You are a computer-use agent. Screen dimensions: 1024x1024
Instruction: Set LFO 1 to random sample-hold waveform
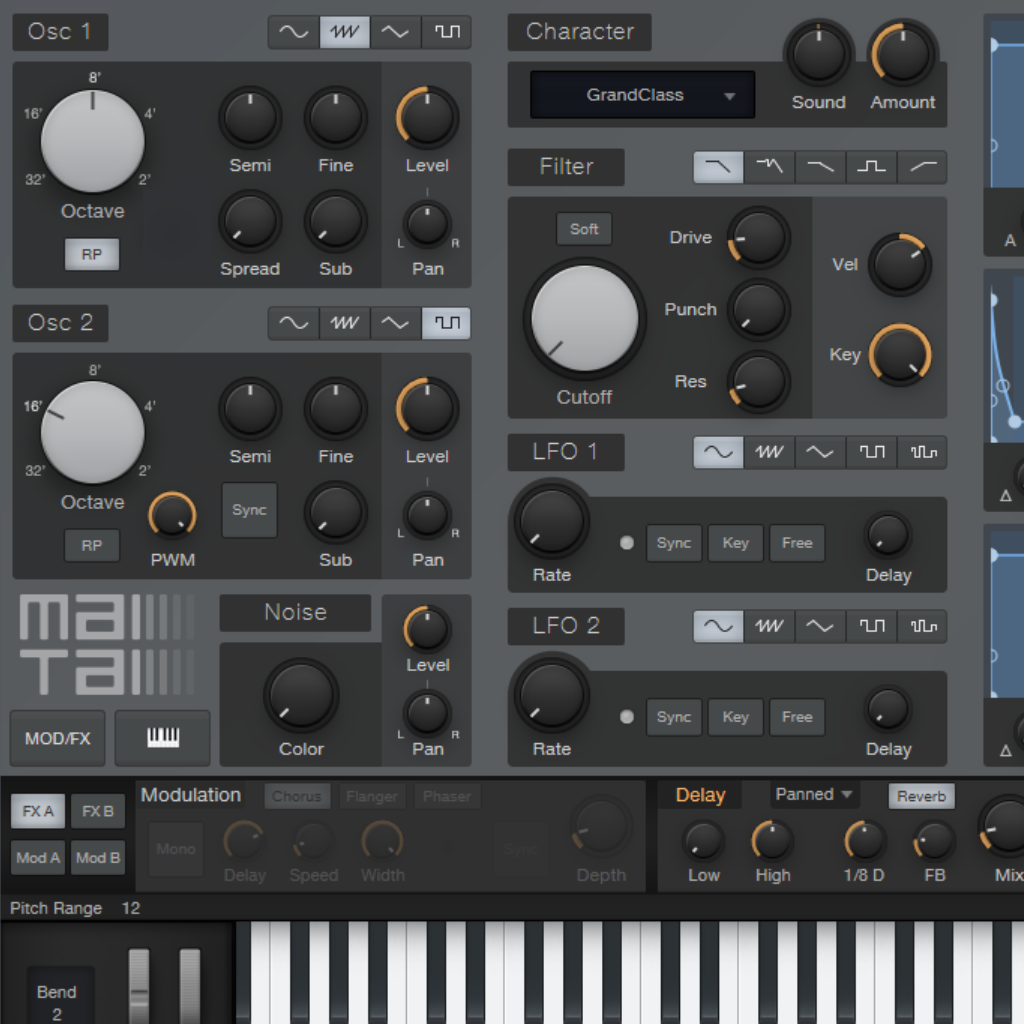coord(923,452)
